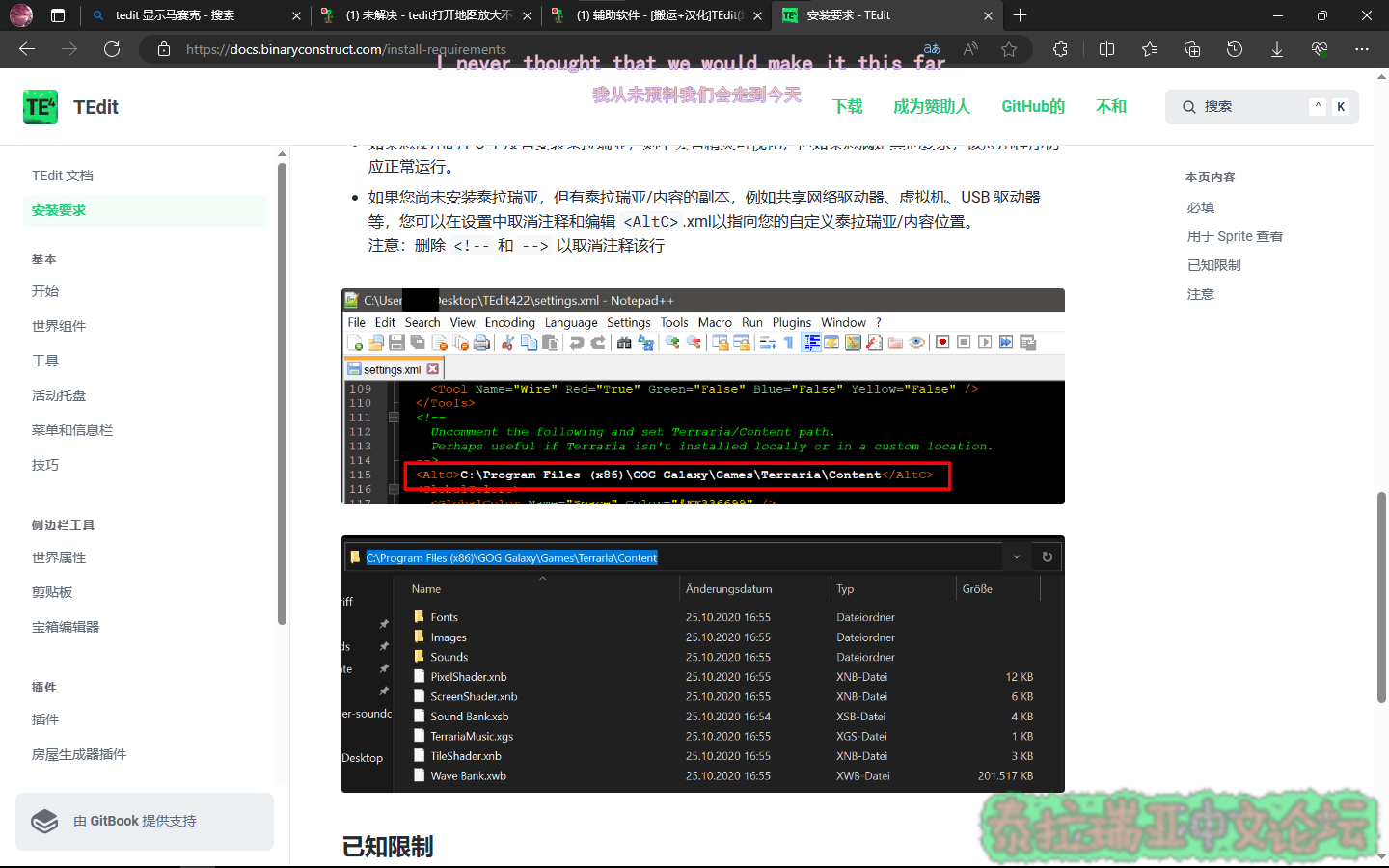Click the search magnifier icon
The height and width of the screenshot is (868, 1389).
click(x=1189, y=107)
